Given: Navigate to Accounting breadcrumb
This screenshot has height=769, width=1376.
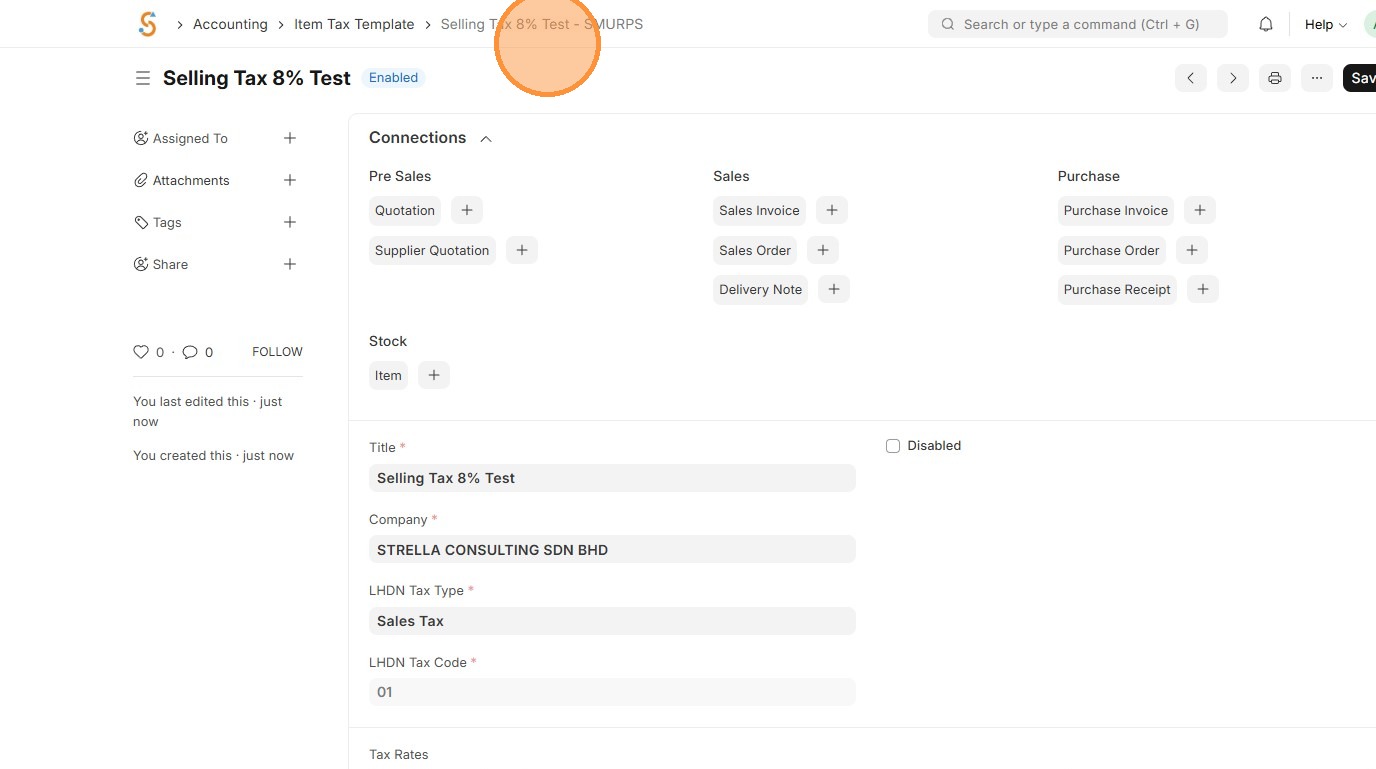Looking at the screenshot, I should 230,24.
